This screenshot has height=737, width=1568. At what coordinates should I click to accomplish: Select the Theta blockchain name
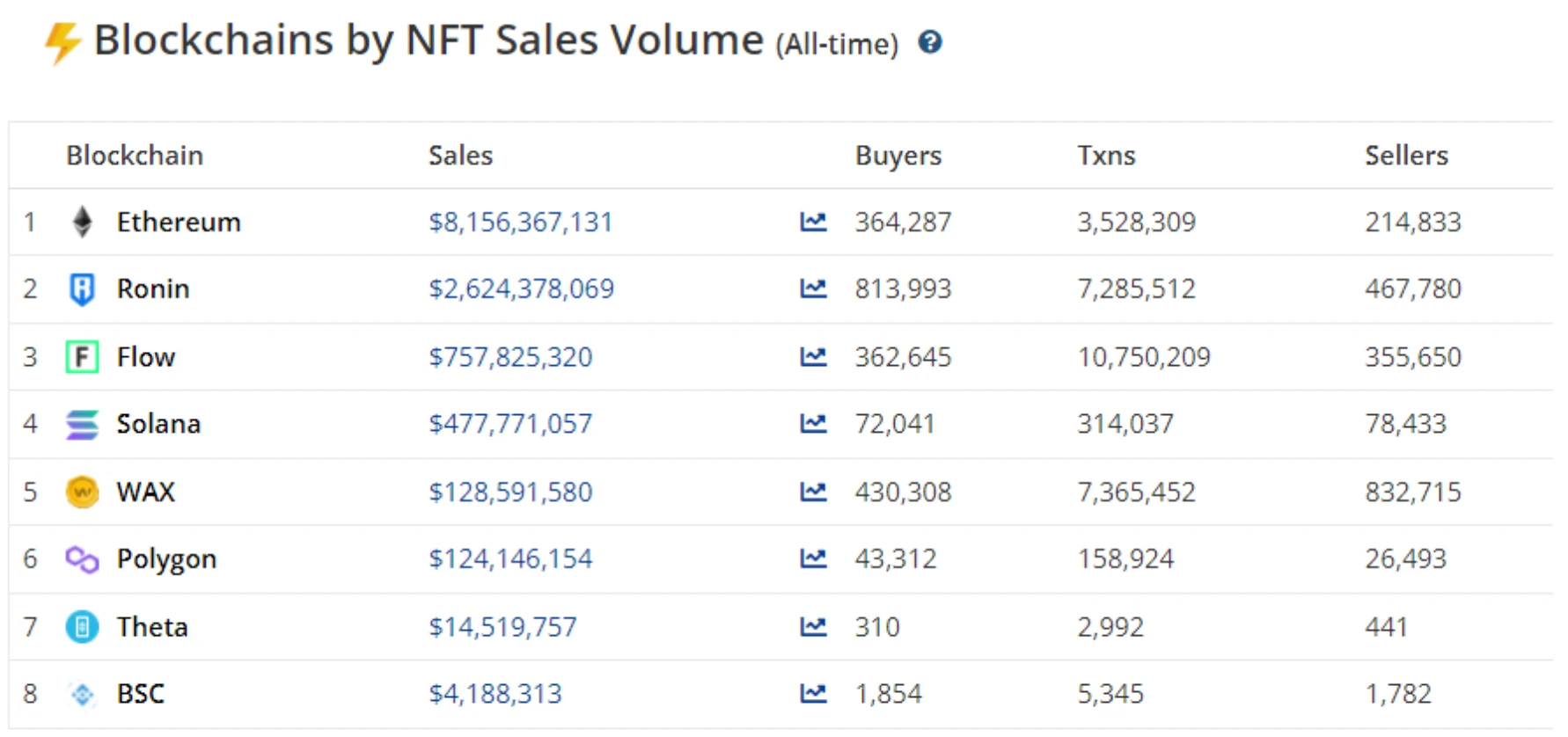point(152,626)
